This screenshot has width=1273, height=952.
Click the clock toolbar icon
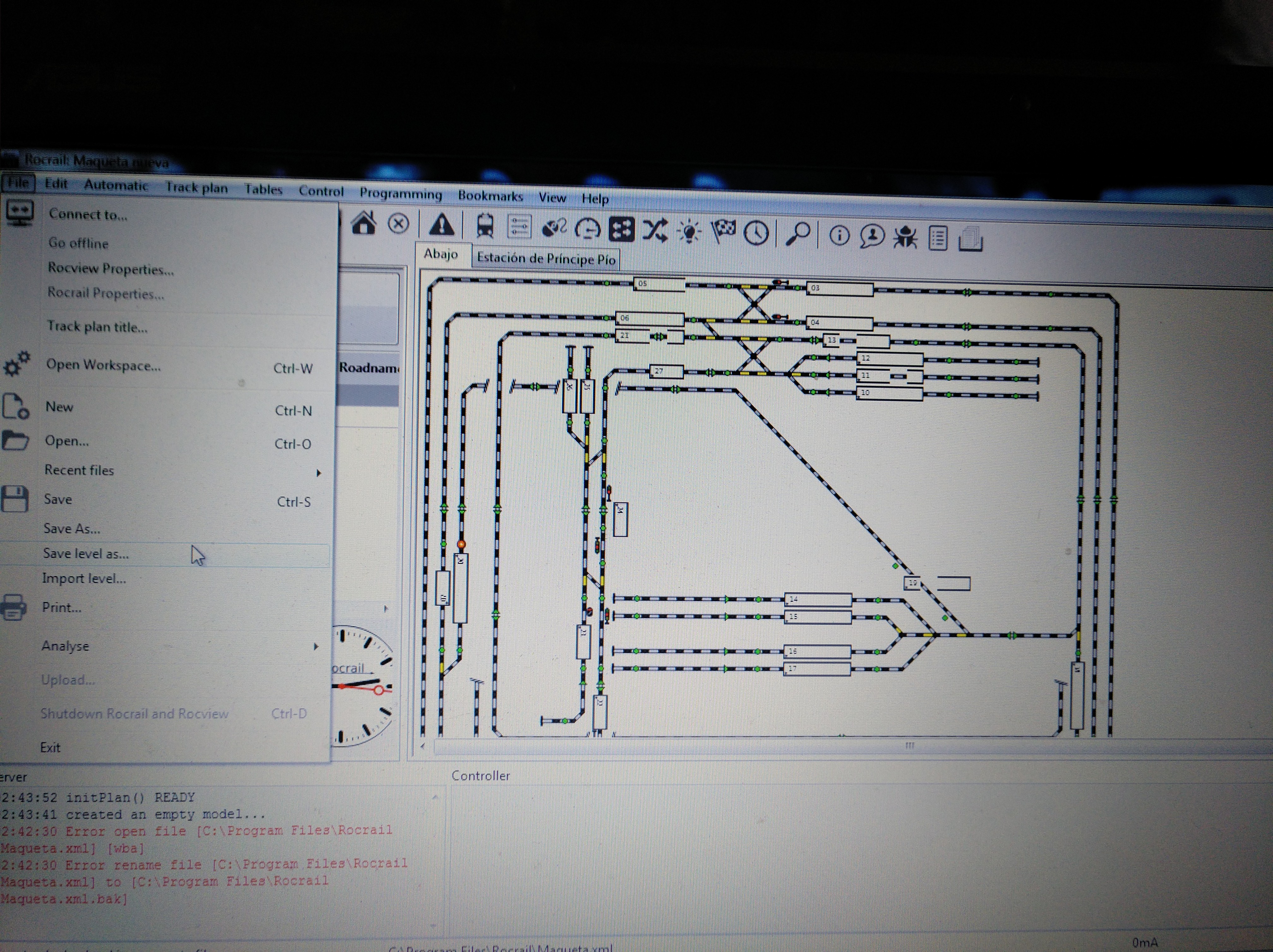click(756, 233)
